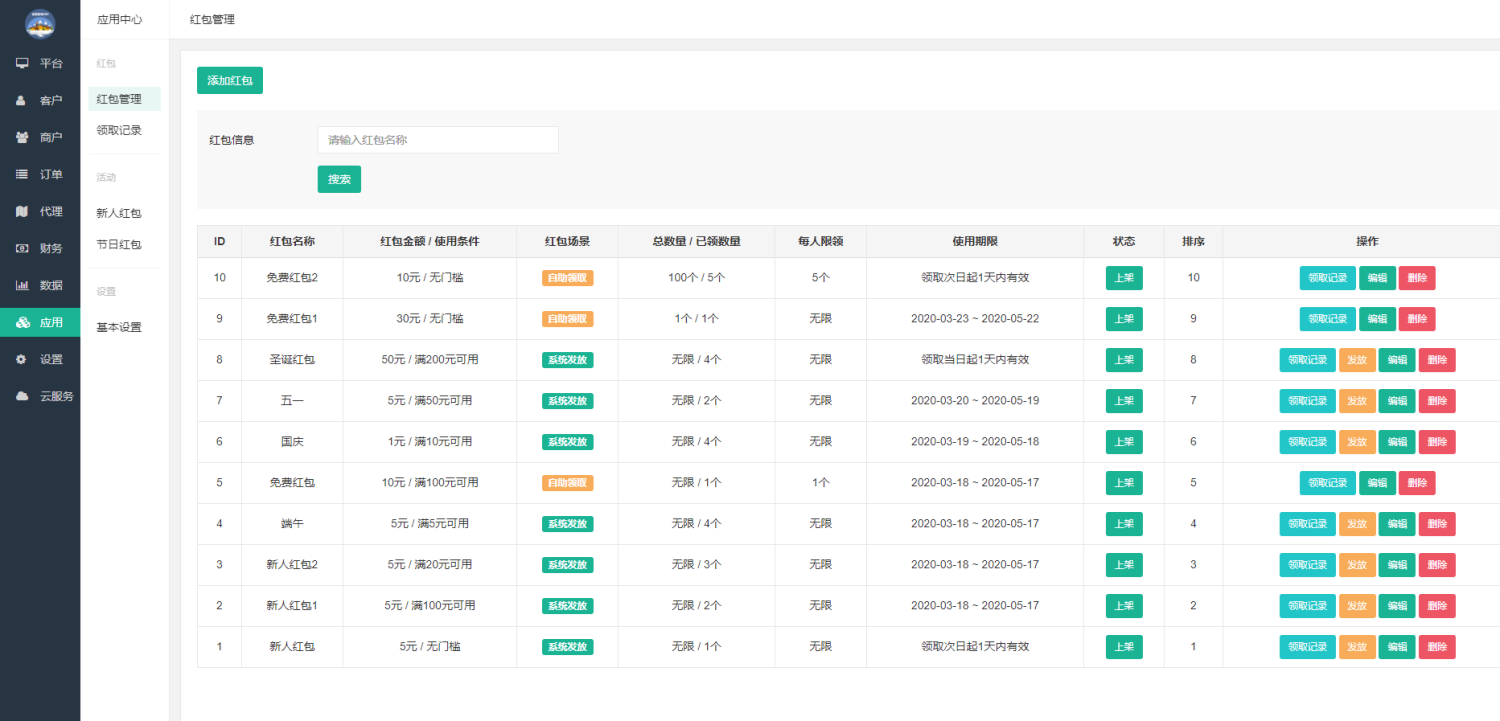Click the user icon beside 客户
The image size is (1500, 721).
(21, 100)
